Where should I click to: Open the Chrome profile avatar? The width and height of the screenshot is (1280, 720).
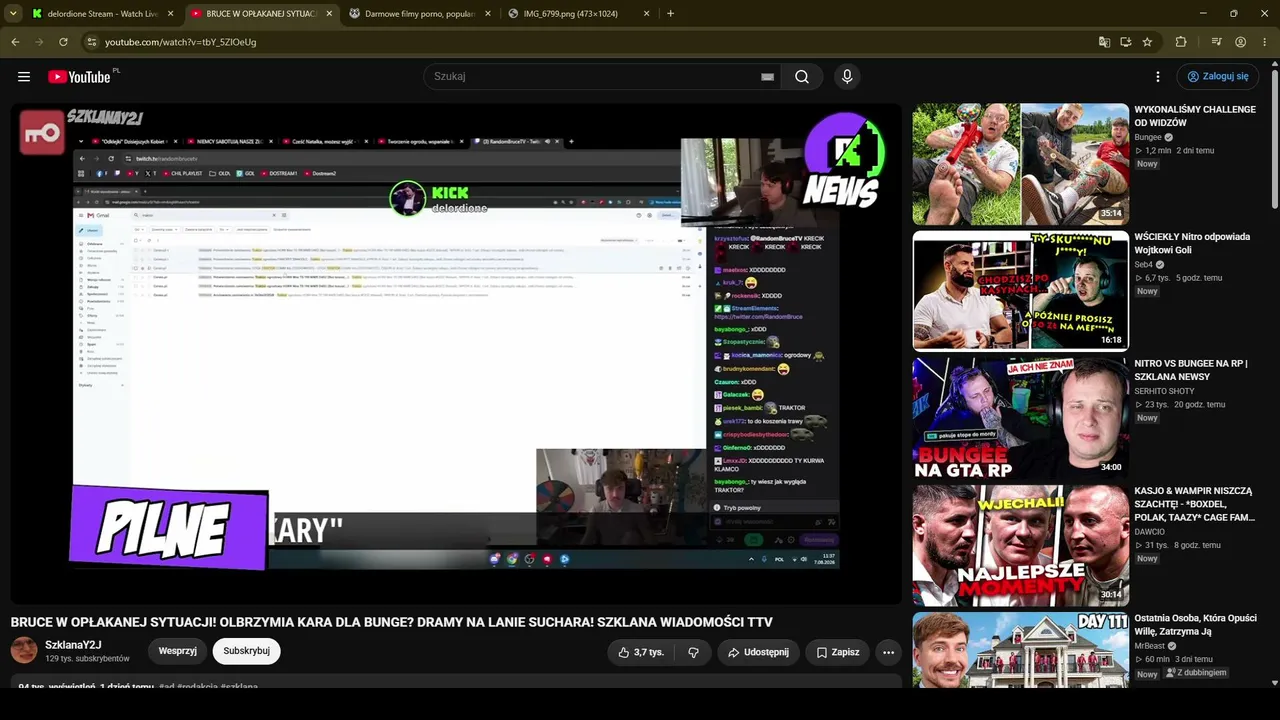[x=1241, y=42]
